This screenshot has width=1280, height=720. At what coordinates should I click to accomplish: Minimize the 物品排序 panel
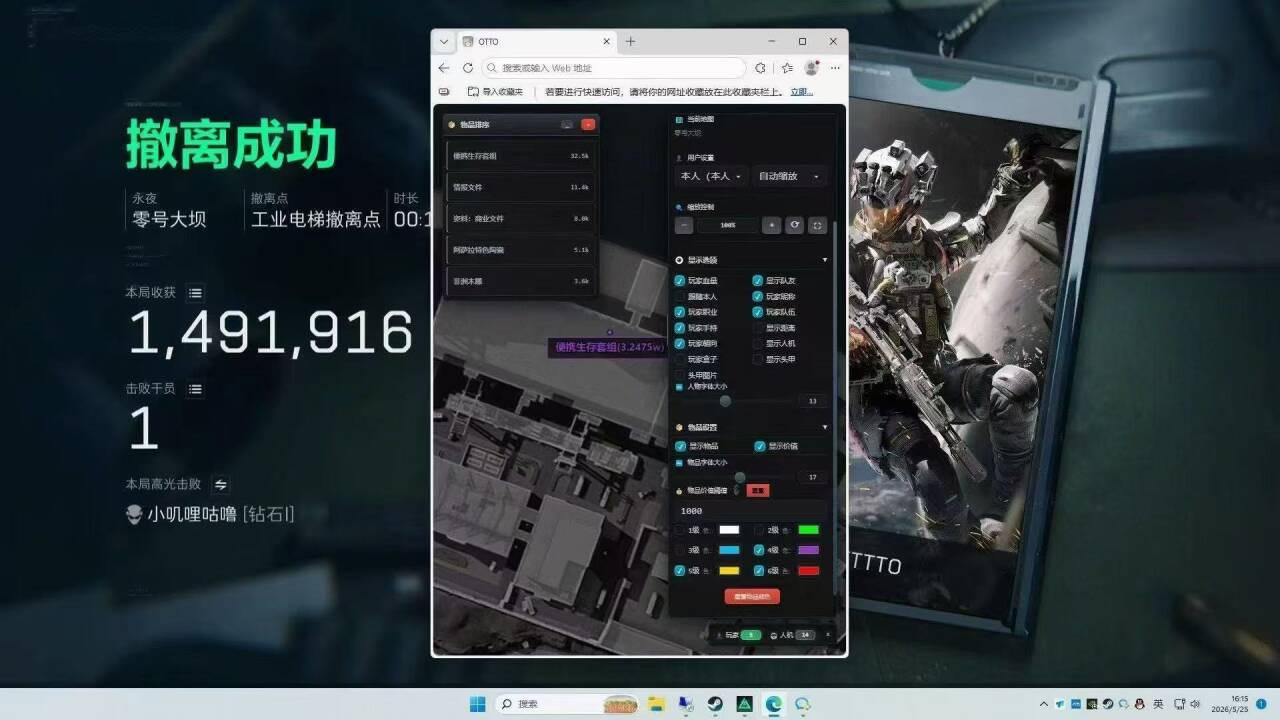pyautogui.click(x=567, y=125)
